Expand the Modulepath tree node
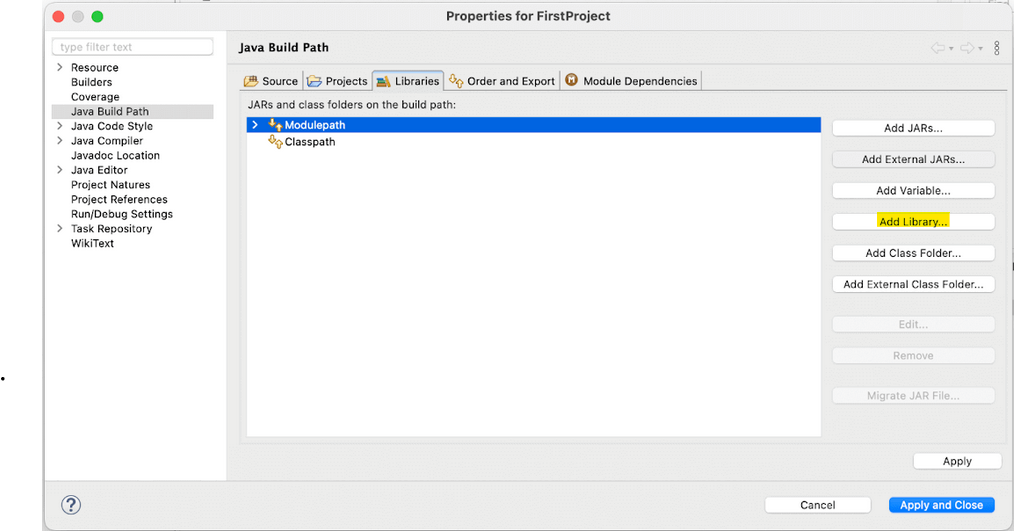1014x531 pixels. point(255,125)
